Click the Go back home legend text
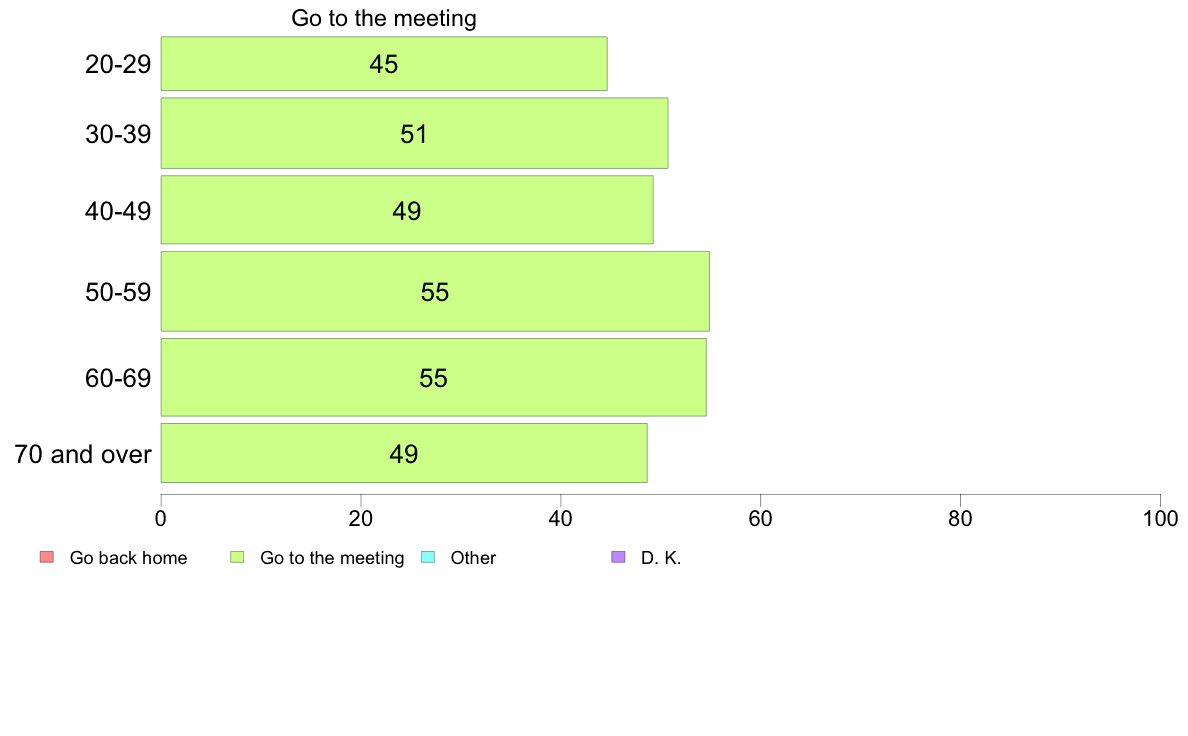This screenshot has height=736, width=1188. [x=128, y=558]
